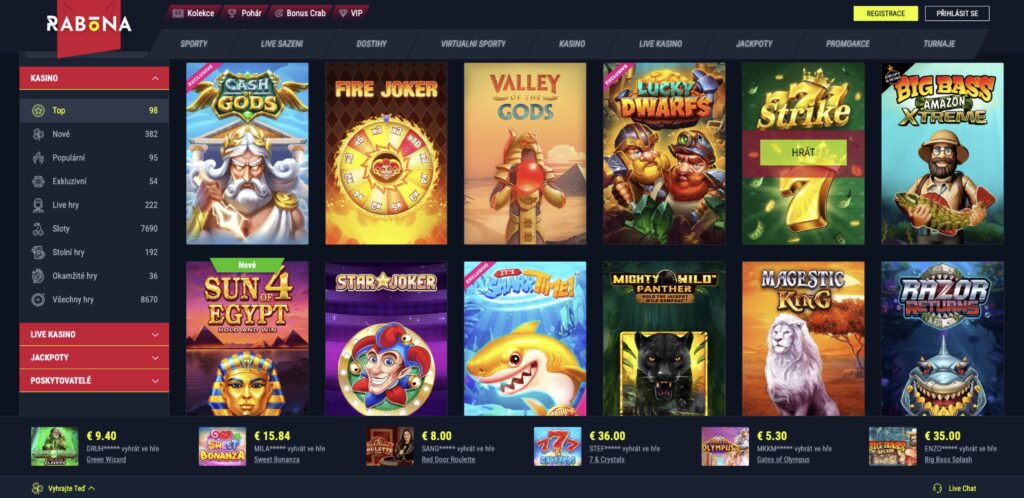Open the Nové games category icon
This screenshot has width=1024, height=498.
point(39,134)
